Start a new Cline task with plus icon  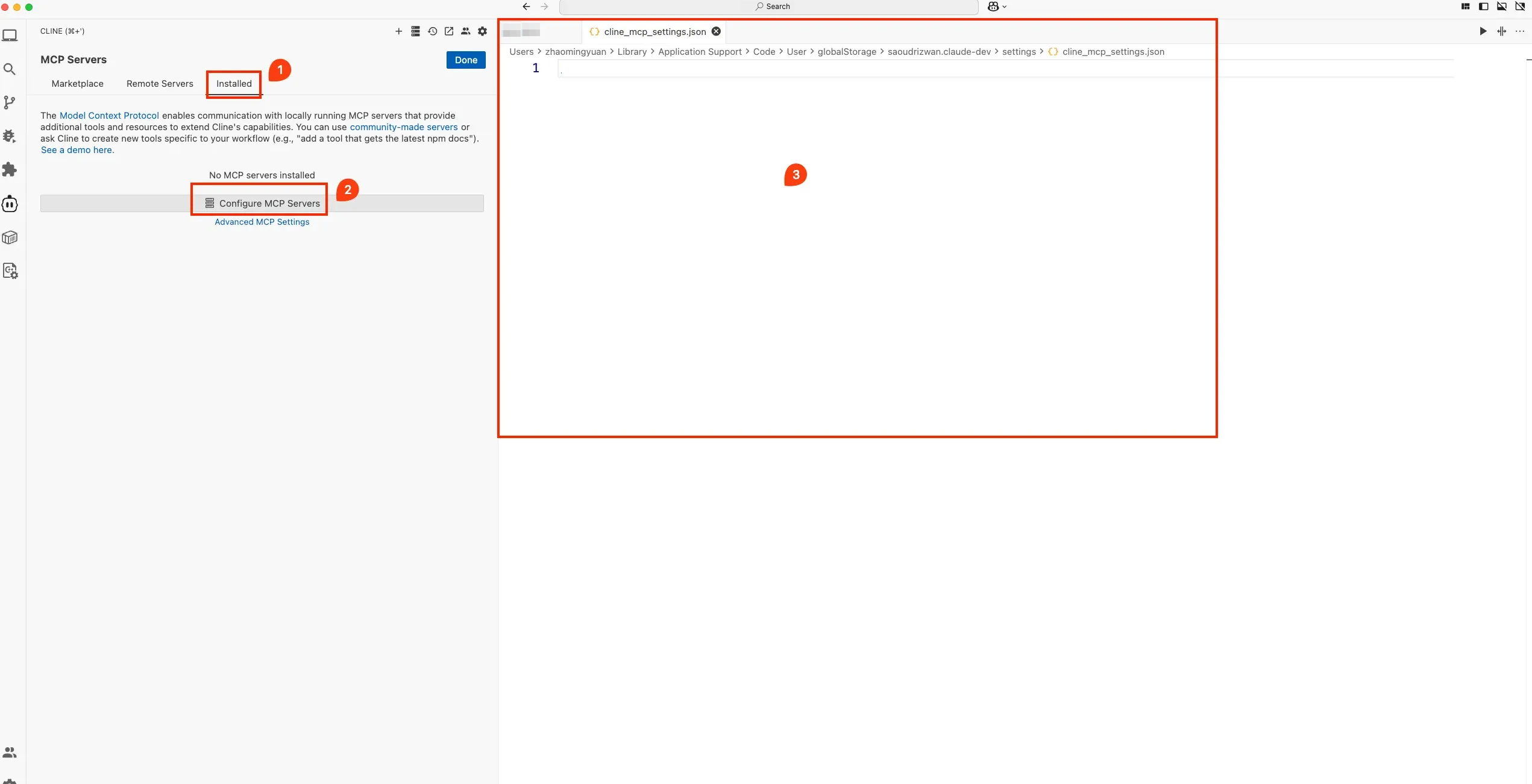tap(398, 31)
